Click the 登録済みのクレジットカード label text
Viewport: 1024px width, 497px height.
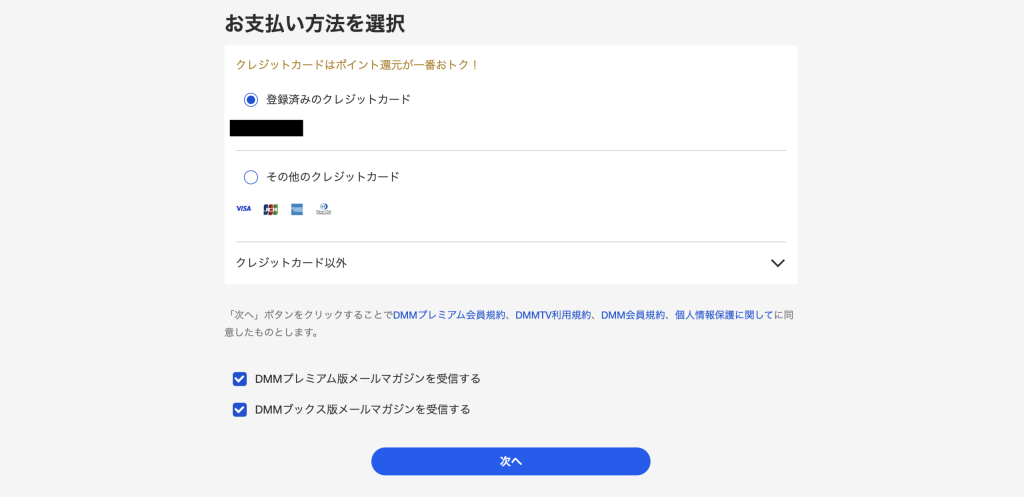tap(338, 100)
